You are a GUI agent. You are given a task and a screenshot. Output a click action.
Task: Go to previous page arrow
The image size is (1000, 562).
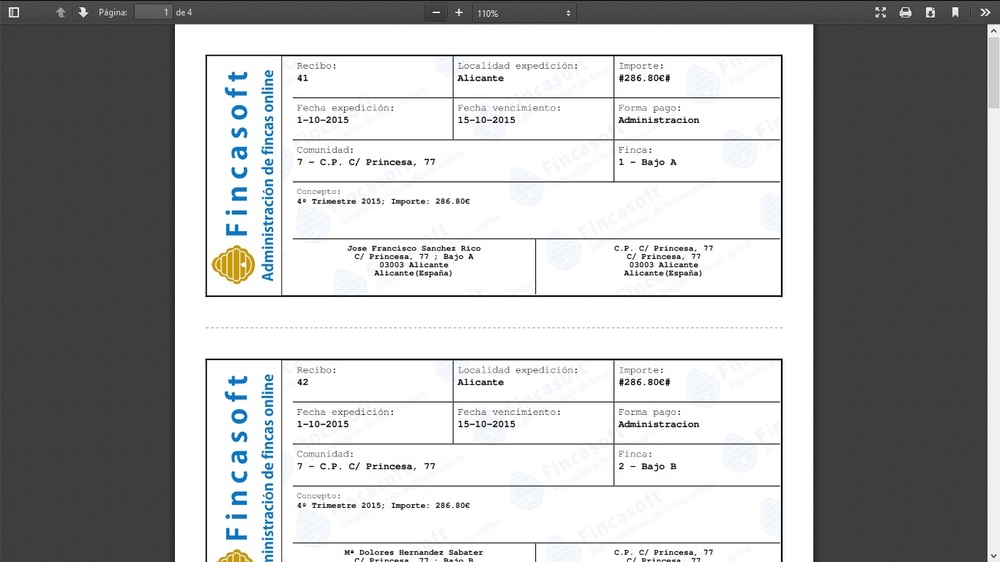click(x=60, y=12)
